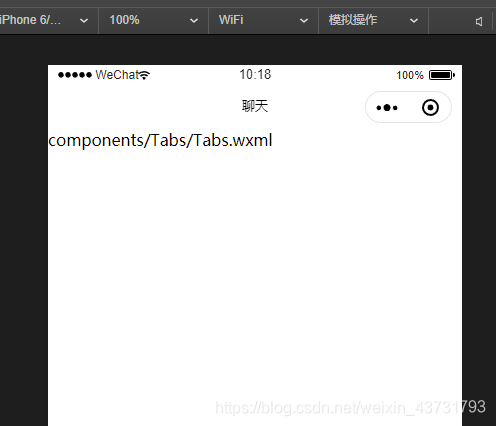Click the WiFi signal icon beside WeChat
The height and width of the screenshot is (426, 496).
point(144,75)
